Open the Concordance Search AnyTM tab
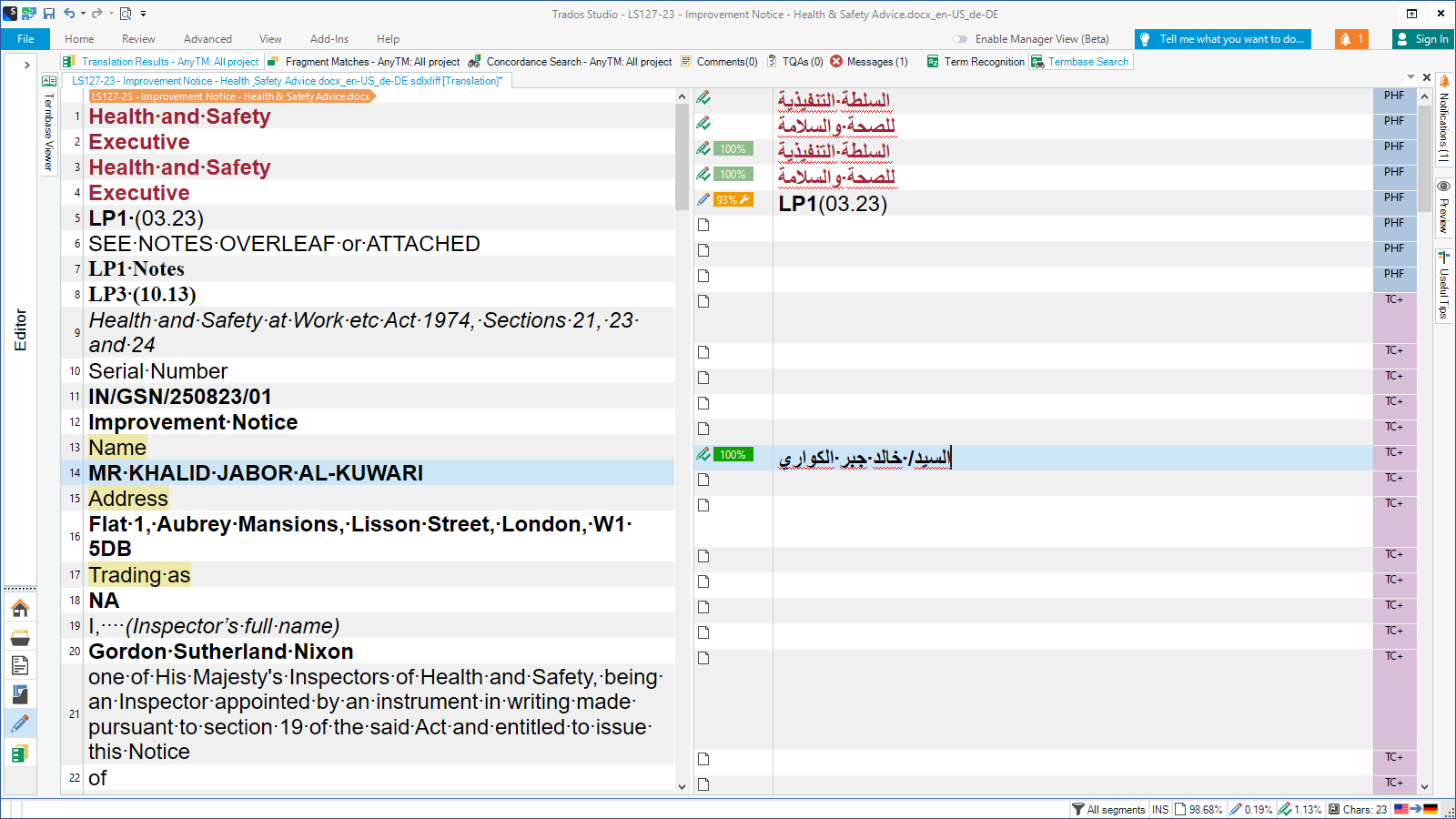1456x819 pixels. (x=571, y=62)
